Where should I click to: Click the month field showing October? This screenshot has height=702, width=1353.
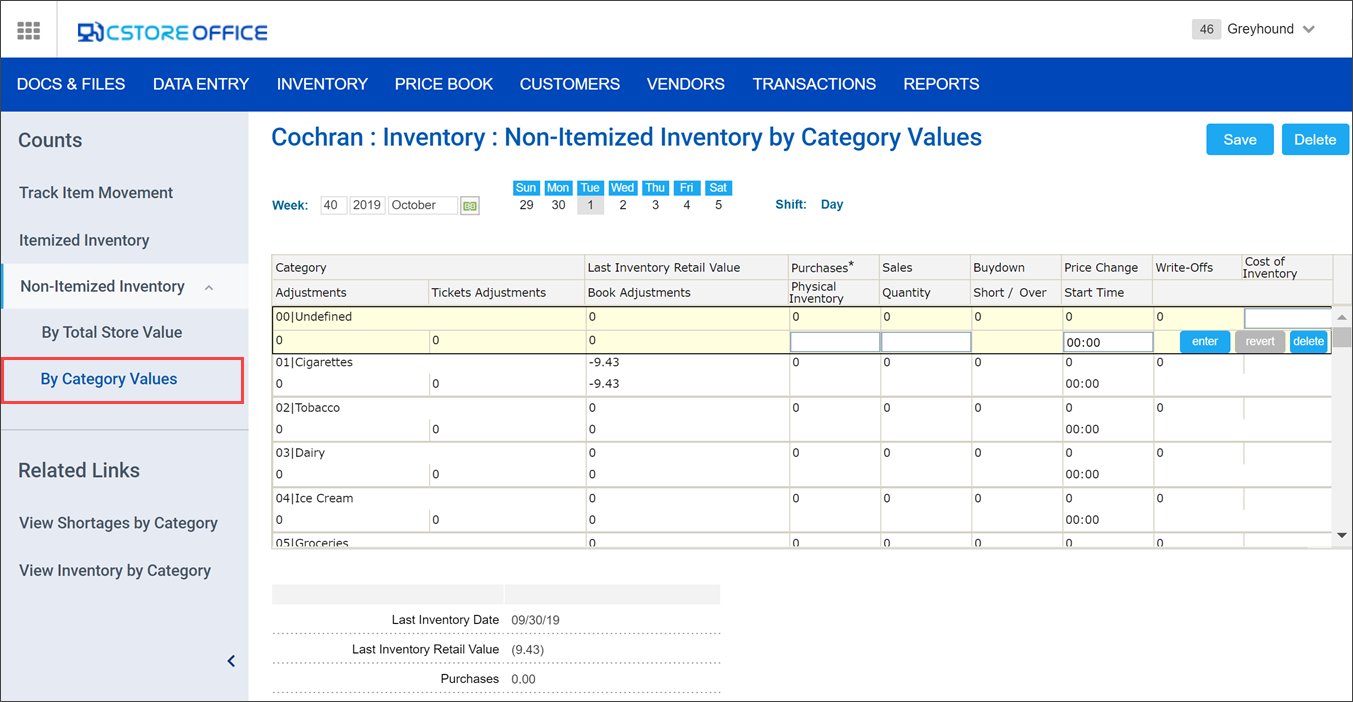click(x=423, y=205)
